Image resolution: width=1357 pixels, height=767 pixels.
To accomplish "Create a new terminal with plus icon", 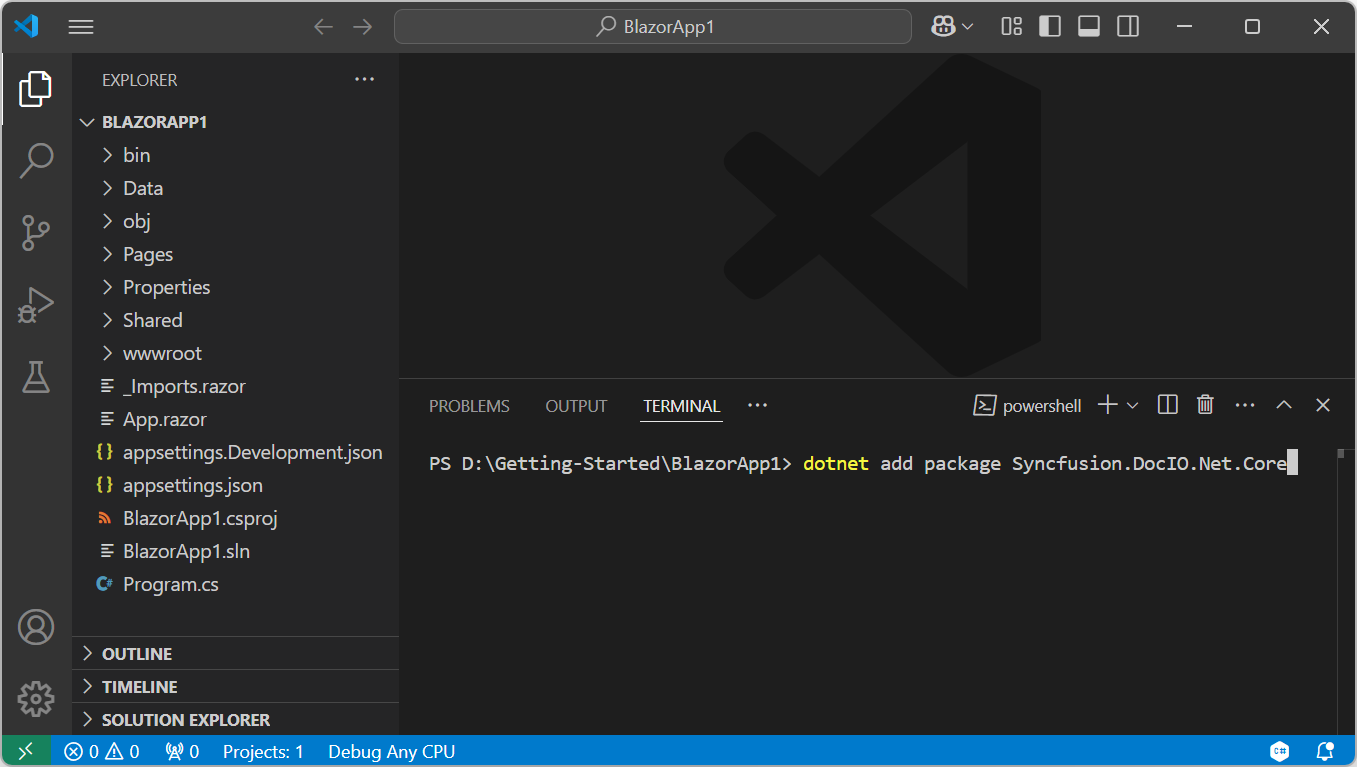I will [1107, 405].
